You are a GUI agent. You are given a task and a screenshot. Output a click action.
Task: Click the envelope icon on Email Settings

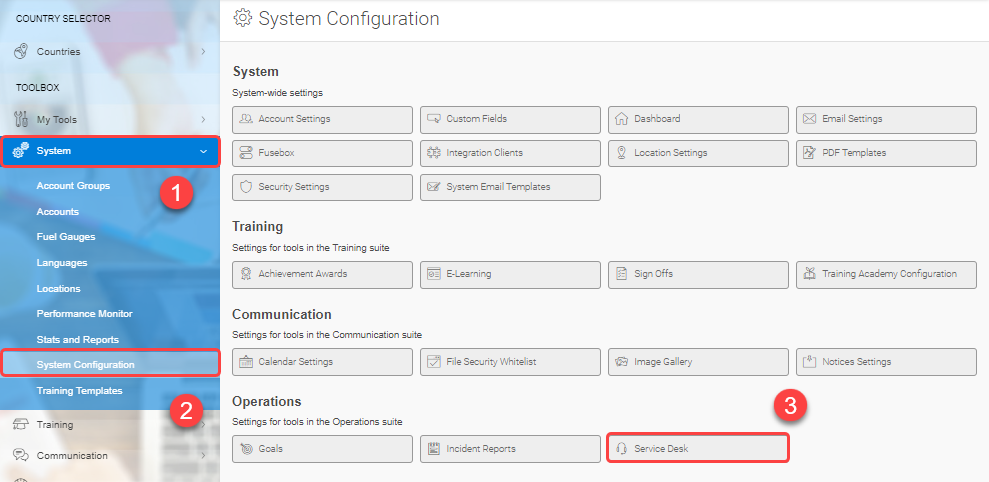[810, 119]
